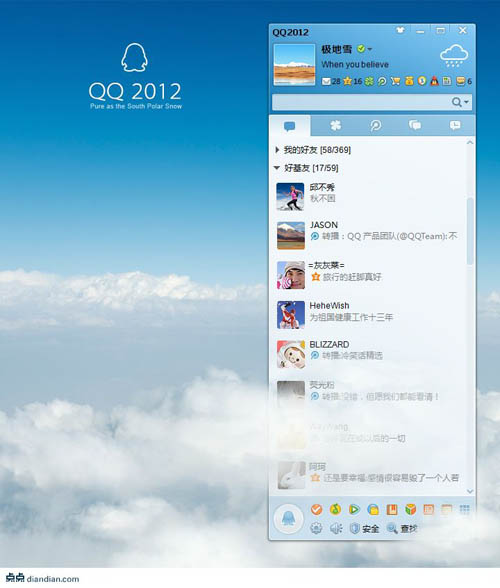
Task: Open Tencent Weibo icon in profile icon row
Action: [x=382, y=81]
